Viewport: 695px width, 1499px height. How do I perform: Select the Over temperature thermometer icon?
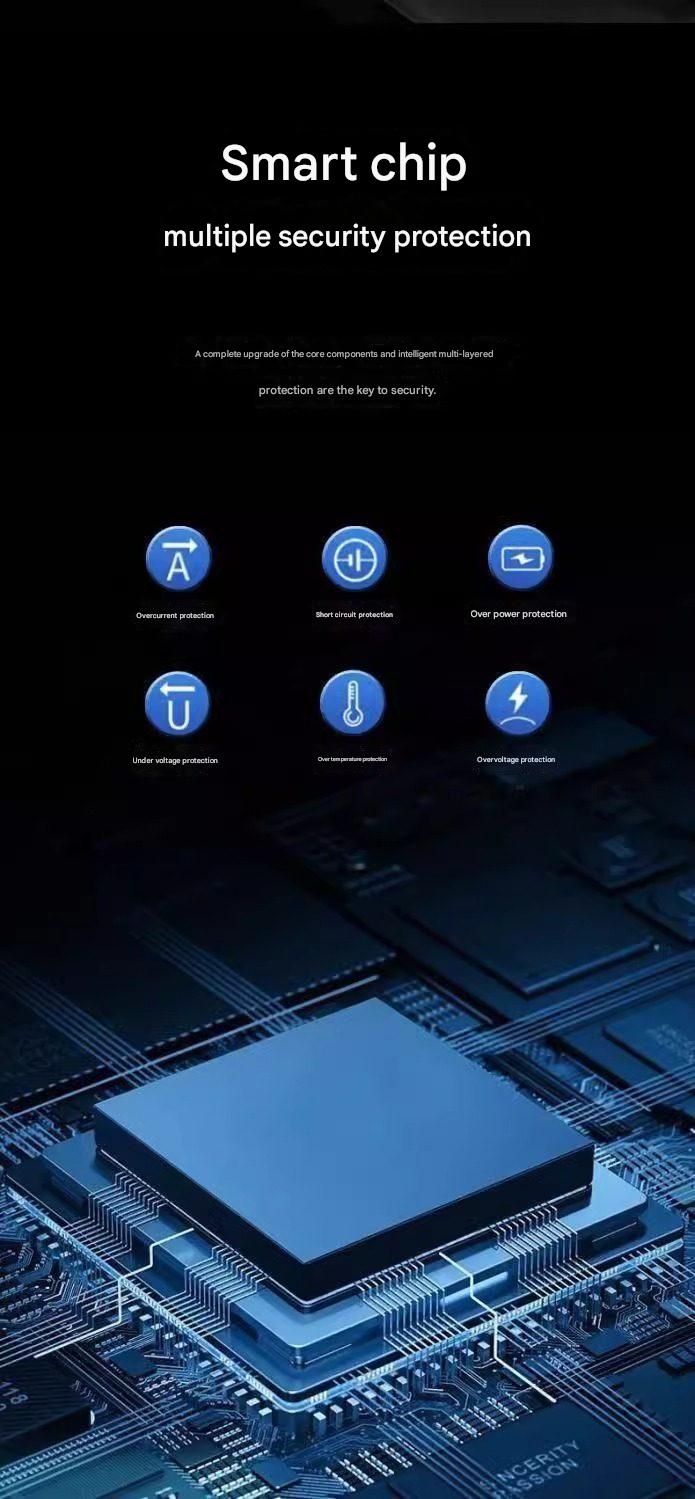(352, 702)
